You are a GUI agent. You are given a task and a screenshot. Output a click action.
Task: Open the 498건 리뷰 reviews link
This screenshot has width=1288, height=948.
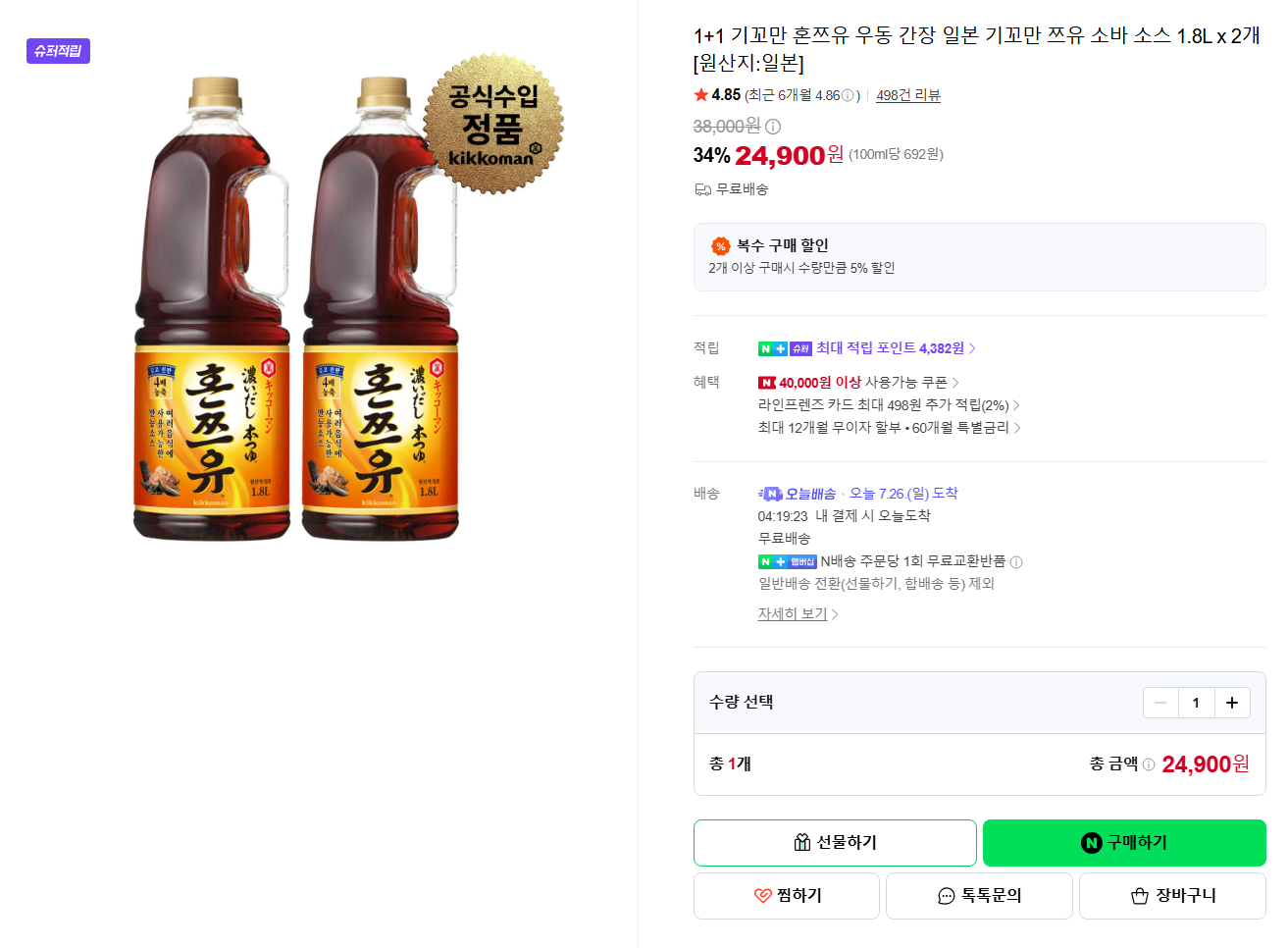tap(908, 95)
